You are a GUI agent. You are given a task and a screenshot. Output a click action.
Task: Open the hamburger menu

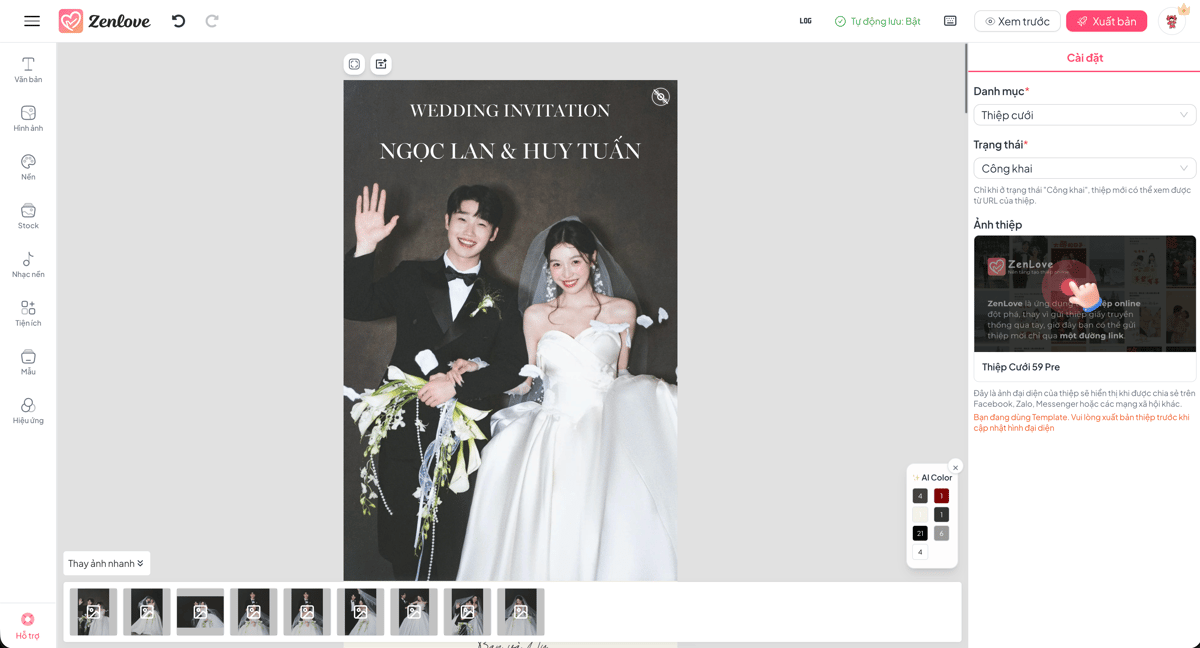[x=31, y=20]
